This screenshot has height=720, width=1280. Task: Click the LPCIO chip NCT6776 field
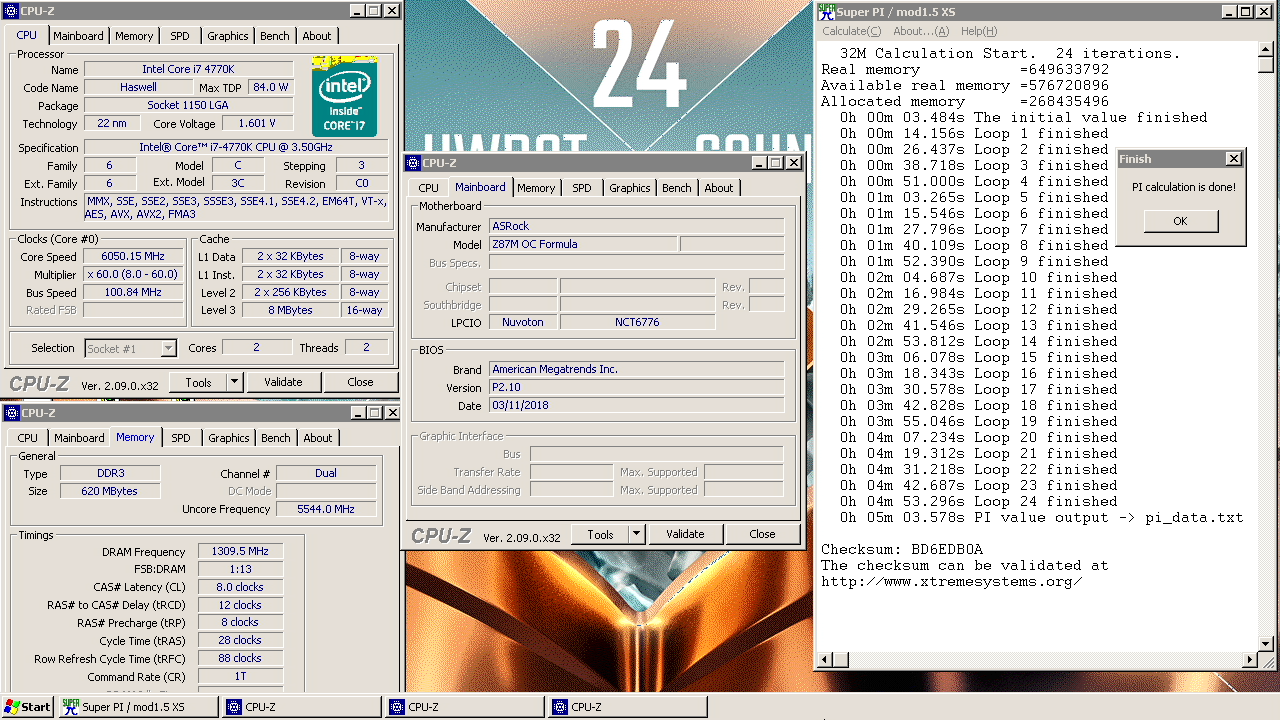(x=637, y=322)
